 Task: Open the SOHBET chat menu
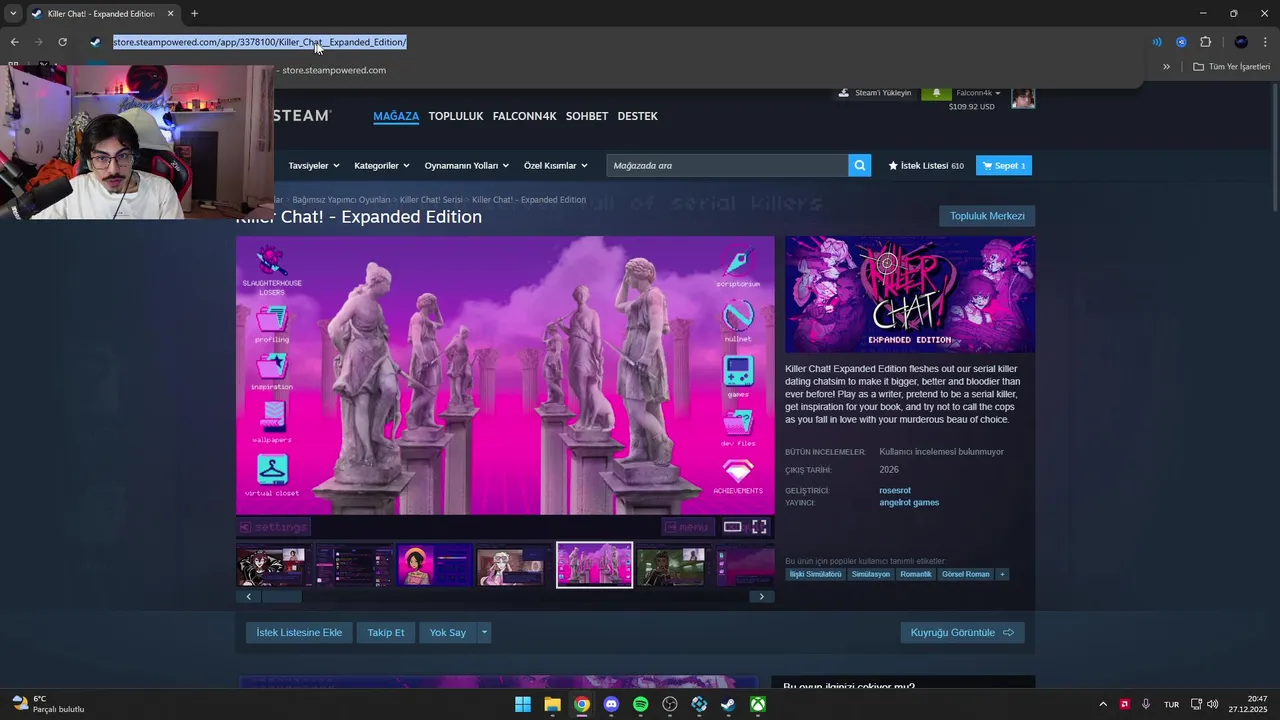(x=587, y=116)
